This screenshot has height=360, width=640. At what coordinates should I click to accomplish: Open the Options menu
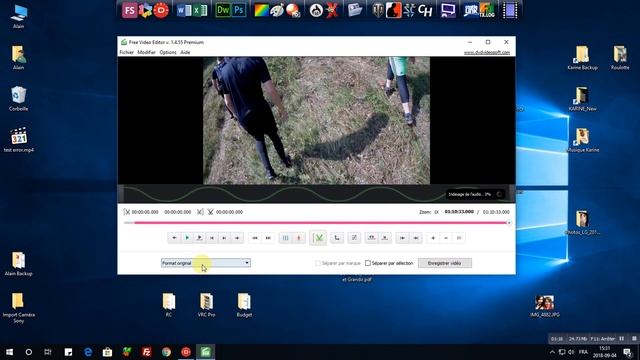click(168, 52)
